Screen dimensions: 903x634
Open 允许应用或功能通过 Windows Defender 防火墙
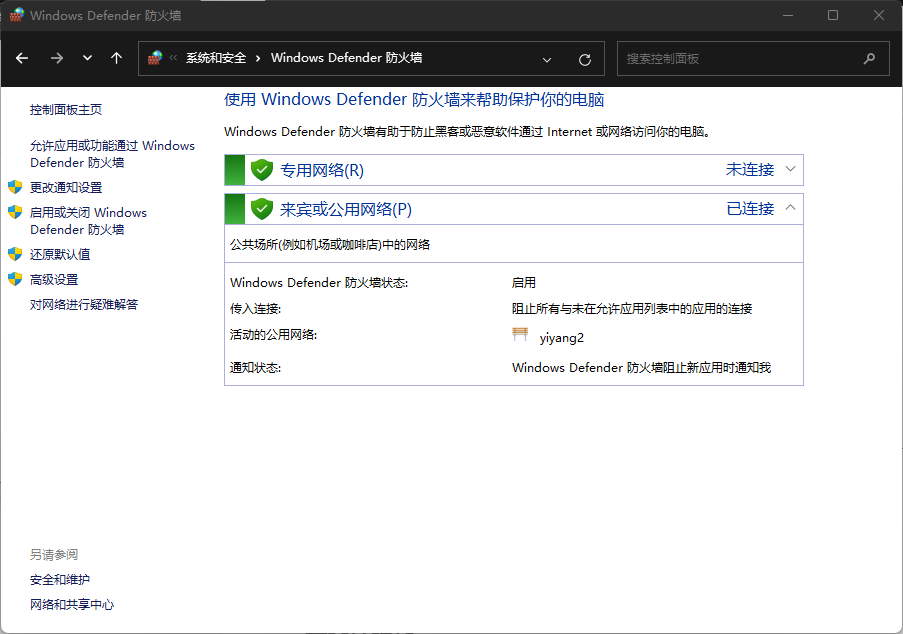click(112, 154)
